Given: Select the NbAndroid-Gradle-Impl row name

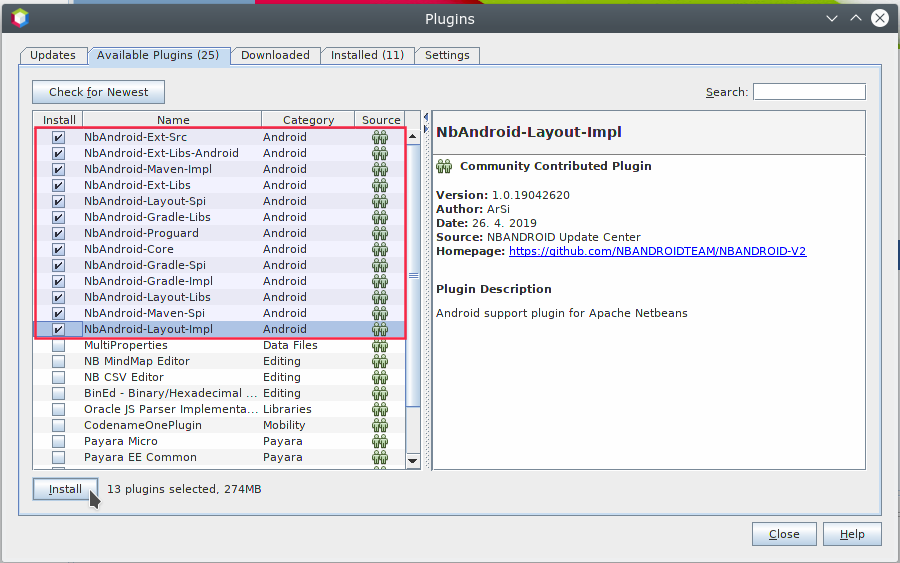Looking at the screenshot, I should [148, 281].
